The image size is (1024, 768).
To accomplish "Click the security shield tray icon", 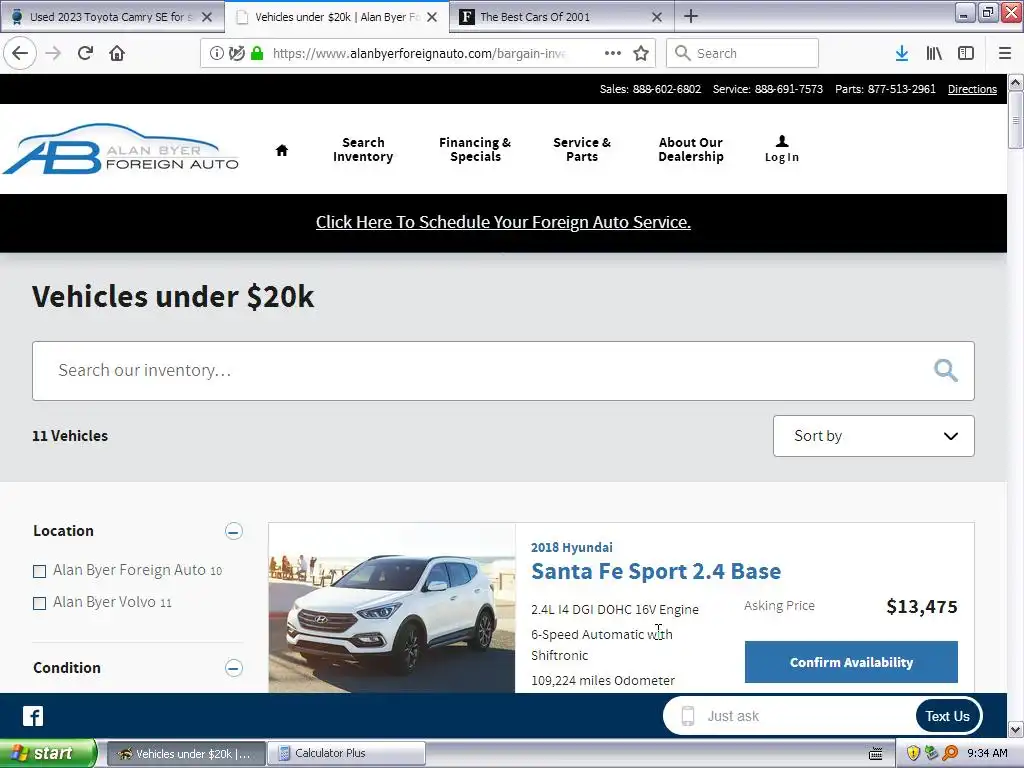I will [x=913, y=753].
